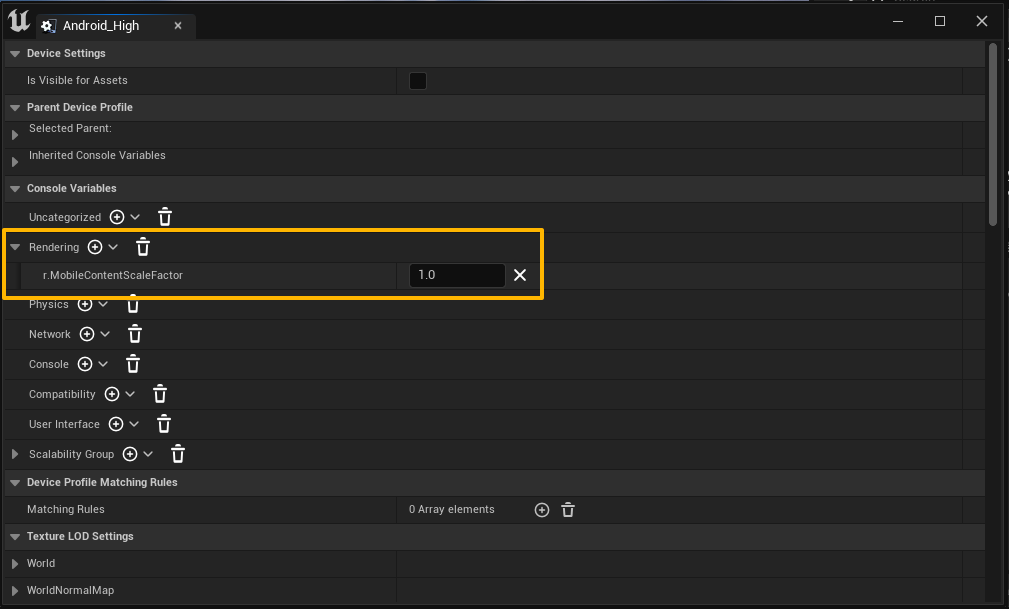The width and height of the screenshot is (1009, 609).
Task: Click the r.MobileContentScaleFactor label
Action: point(113,275)
